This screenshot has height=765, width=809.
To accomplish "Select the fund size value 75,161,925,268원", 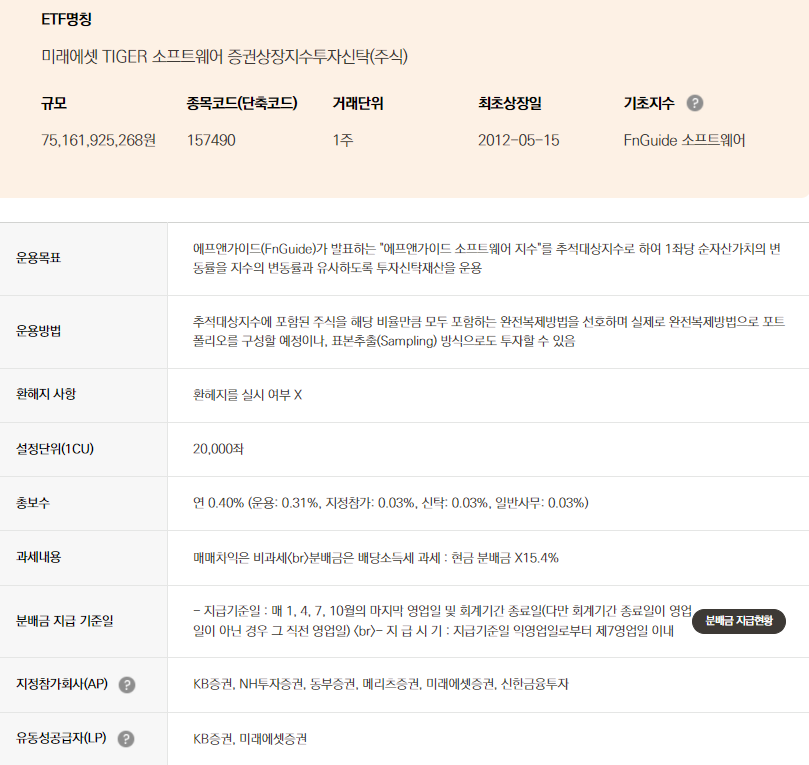I will pos(99,140).
